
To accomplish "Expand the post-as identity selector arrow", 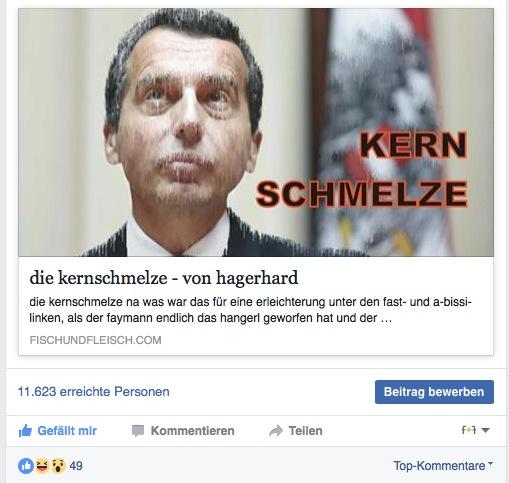I will (486, 430).
